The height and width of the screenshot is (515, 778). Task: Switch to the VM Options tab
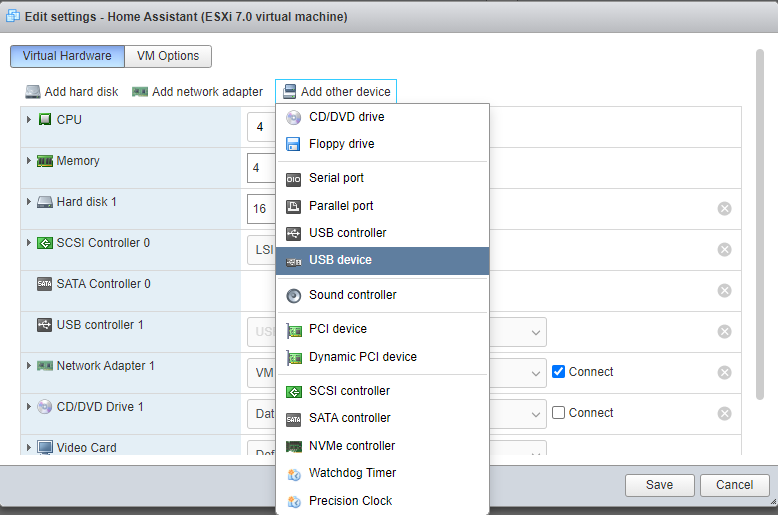point(168,56)
